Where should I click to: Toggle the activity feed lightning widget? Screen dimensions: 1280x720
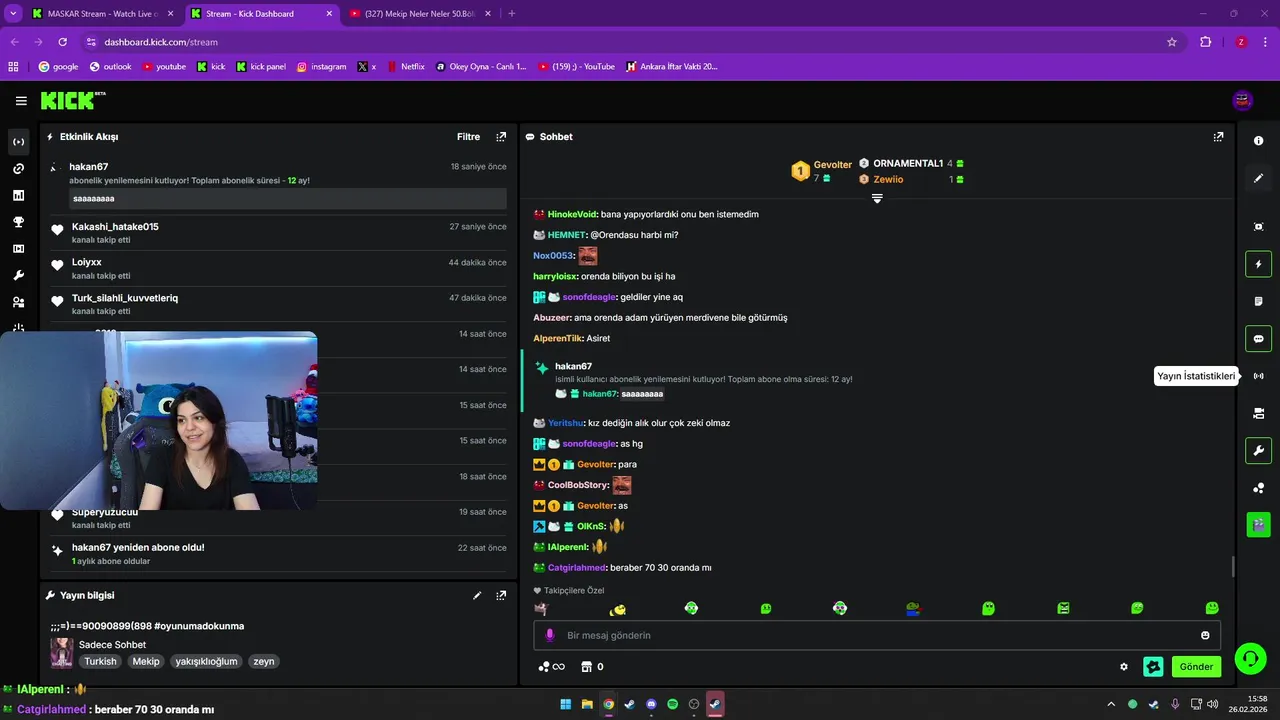pyautogui.click(x=1258, y=264)
